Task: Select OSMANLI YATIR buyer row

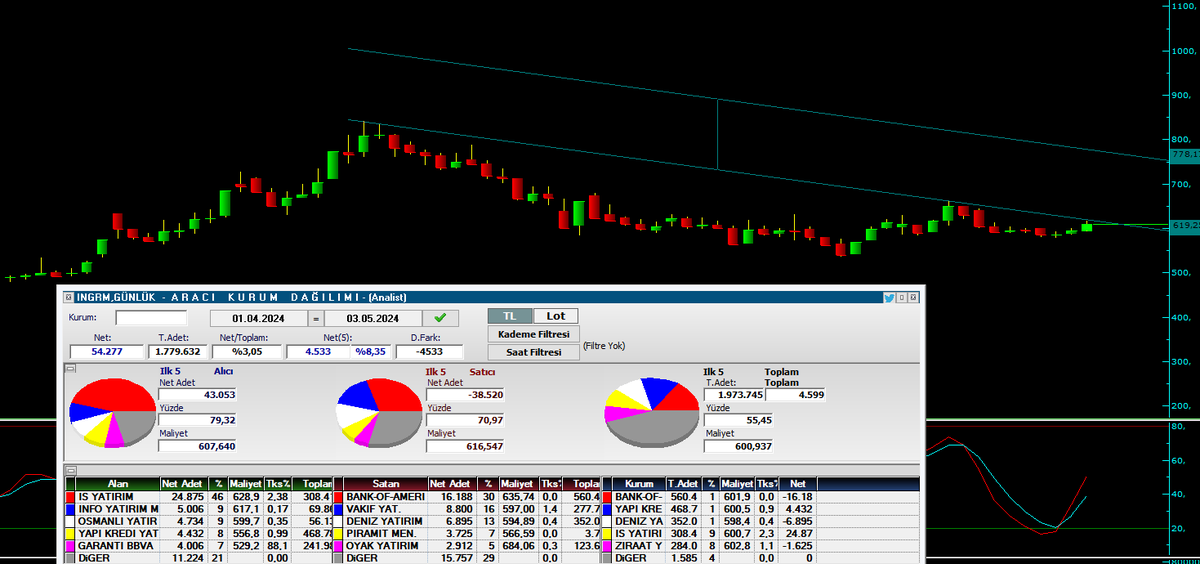Action: click(118, 521)
